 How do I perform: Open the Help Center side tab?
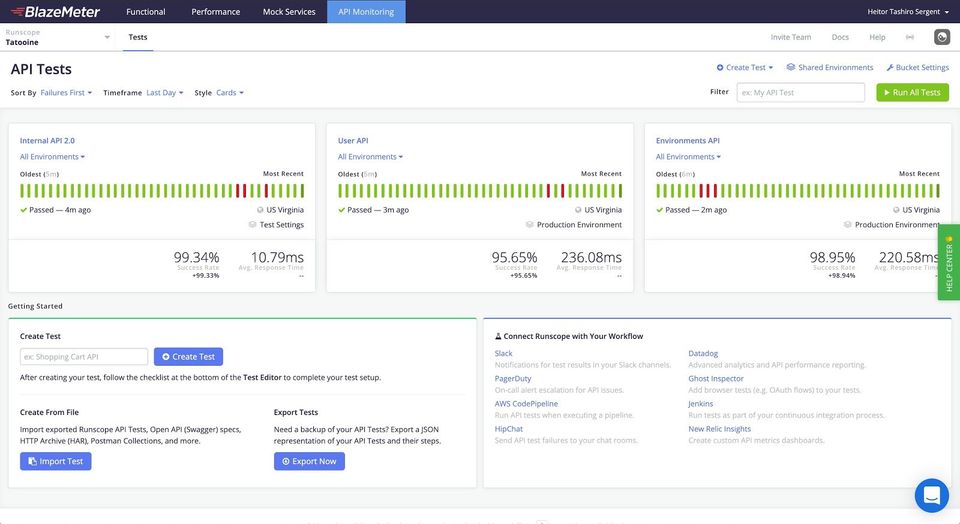click(948, 262)
